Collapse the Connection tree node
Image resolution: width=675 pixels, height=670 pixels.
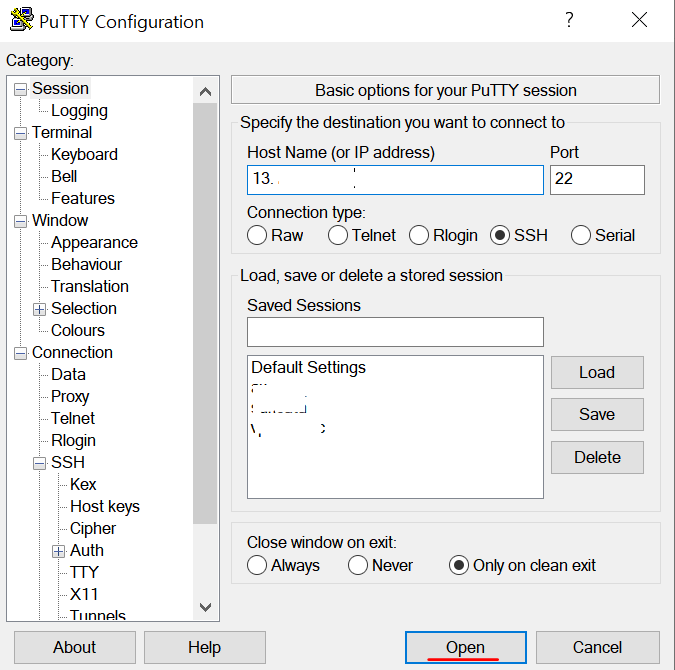tap(20, 353)
